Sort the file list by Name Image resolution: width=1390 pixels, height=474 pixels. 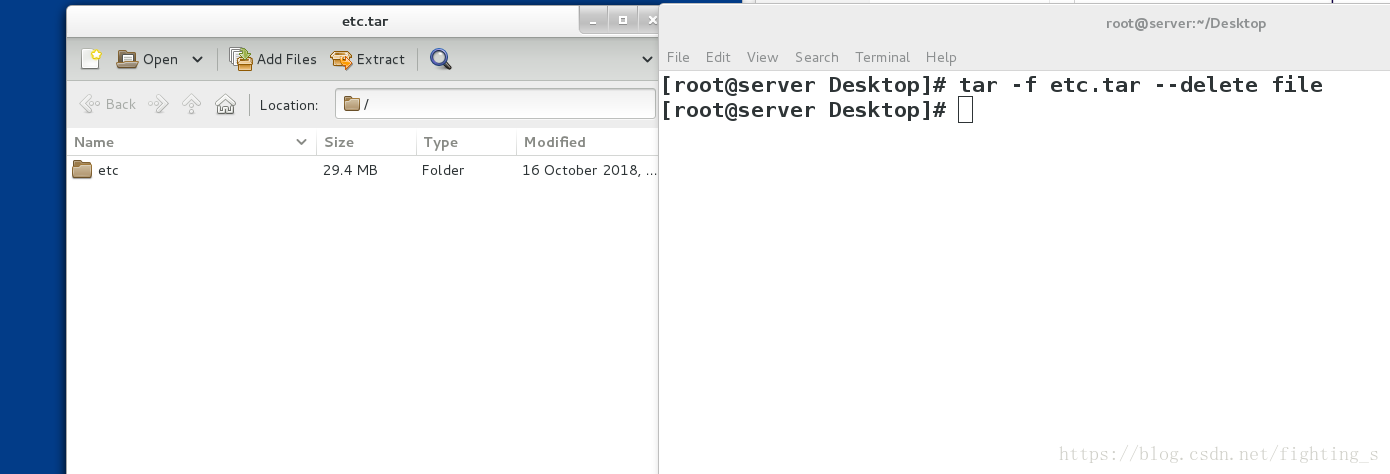pyautogui.click(x=192, y=142)
